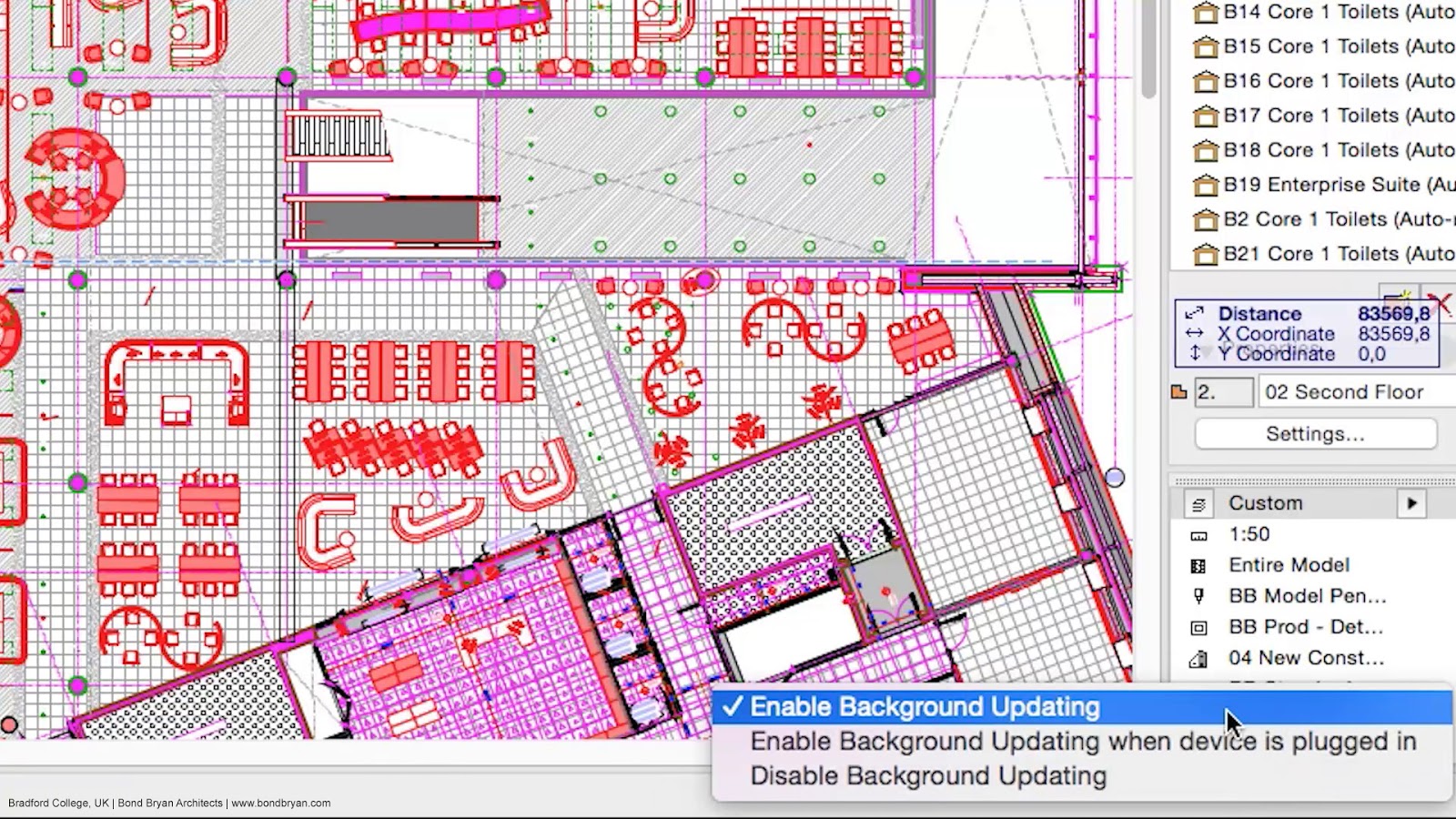Click the 04 New Const renovation filter icon
This screenshot has height=819, width=1456.
point(1198,657)
